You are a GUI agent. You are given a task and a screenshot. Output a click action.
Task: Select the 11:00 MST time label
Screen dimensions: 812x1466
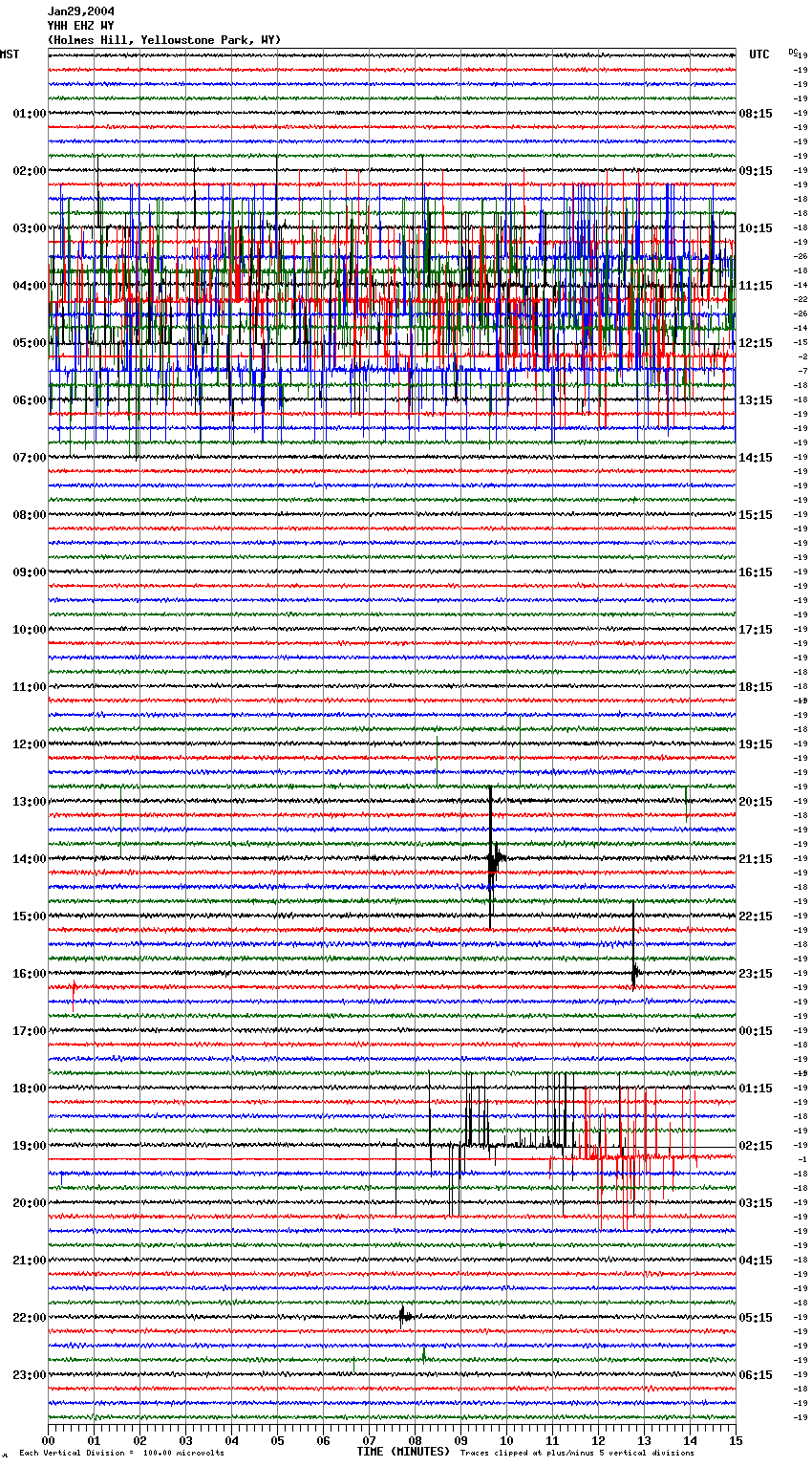(30, 687)
